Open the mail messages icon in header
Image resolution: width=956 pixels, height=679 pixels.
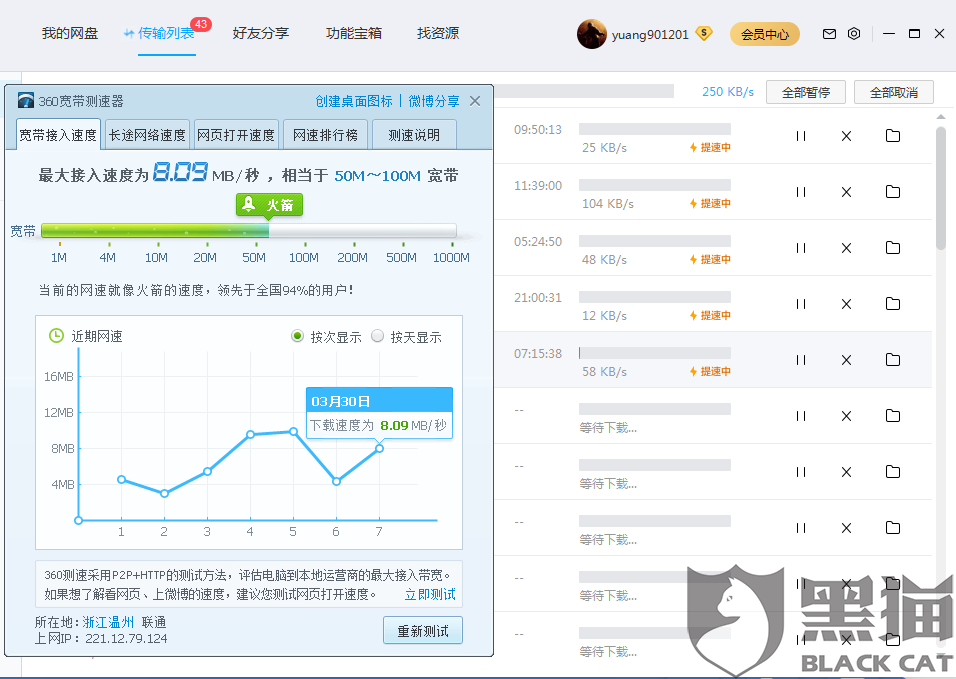click(x=829, y=34)
